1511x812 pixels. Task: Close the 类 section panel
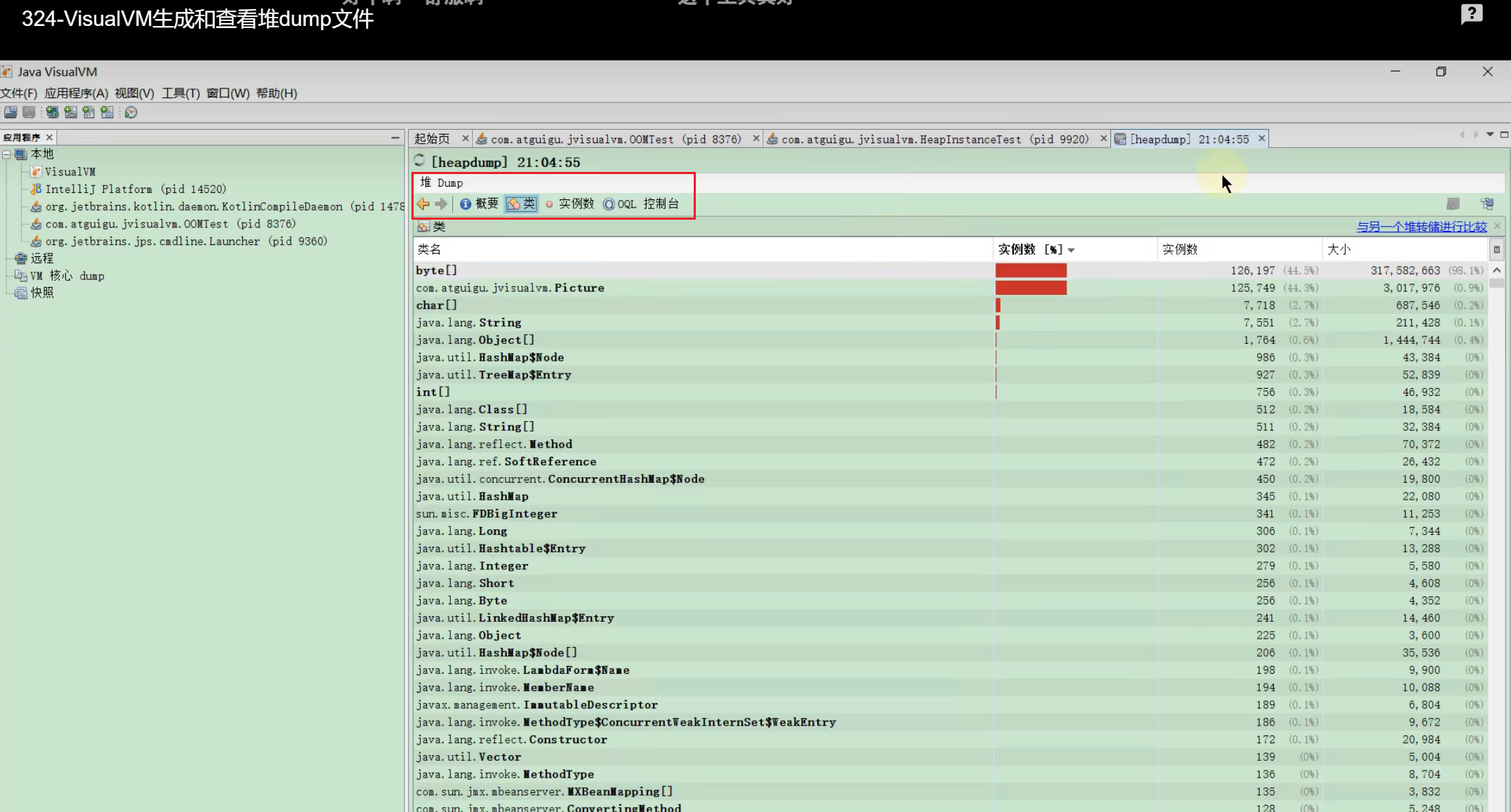[x=1497, y=226]
